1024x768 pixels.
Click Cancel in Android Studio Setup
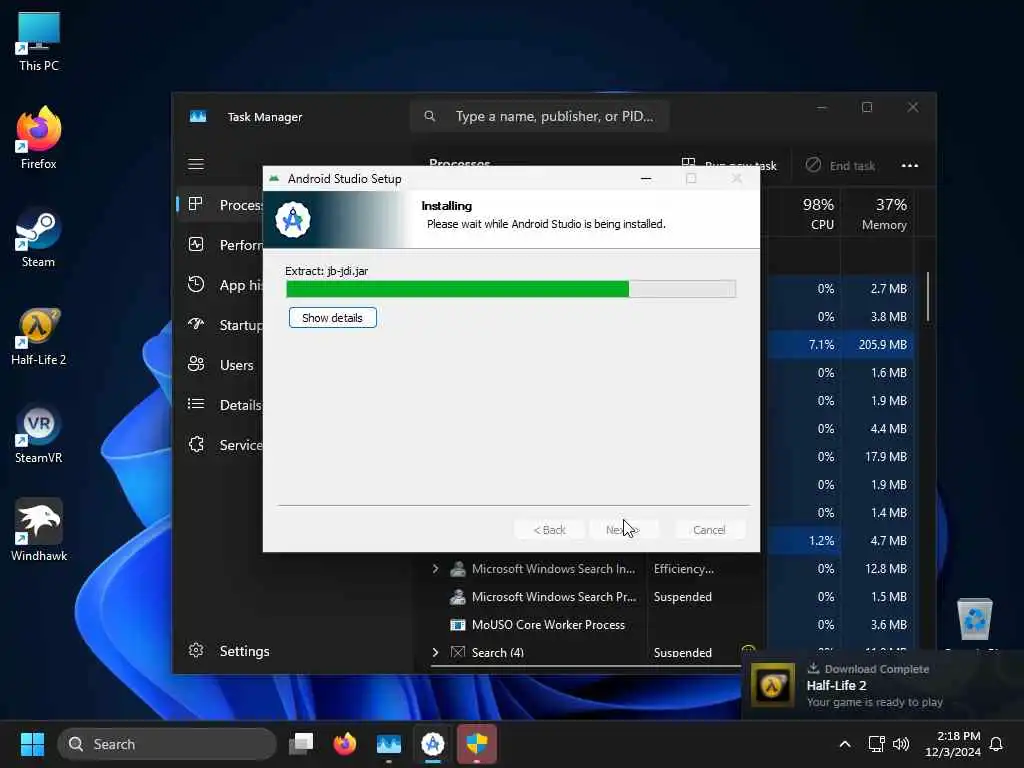(709, 530)
